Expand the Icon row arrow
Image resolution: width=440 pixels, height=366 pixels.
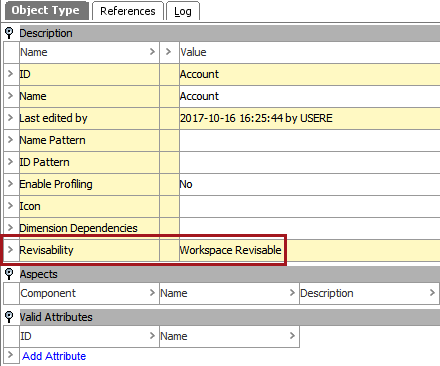(10, 206)
